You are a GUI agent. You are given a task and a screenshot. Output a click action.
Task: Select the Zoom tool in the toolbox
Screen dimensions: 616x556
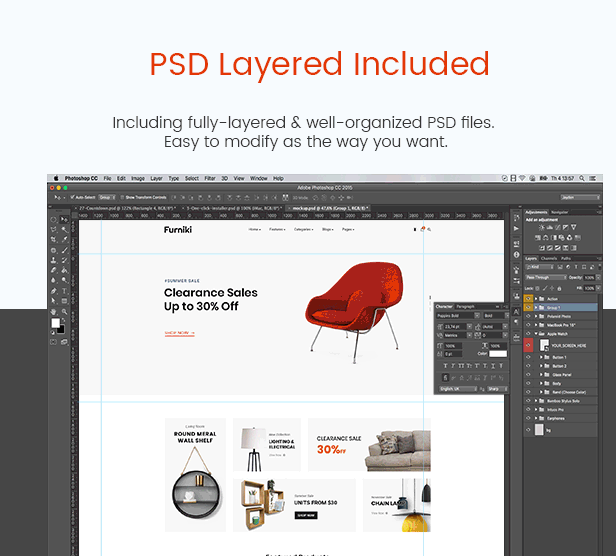pos(64,312)
